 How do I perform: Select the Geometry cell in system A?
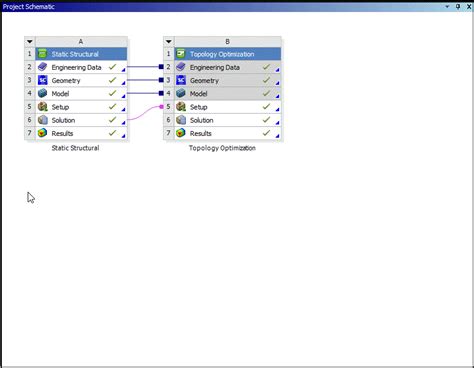pos(81,80)
